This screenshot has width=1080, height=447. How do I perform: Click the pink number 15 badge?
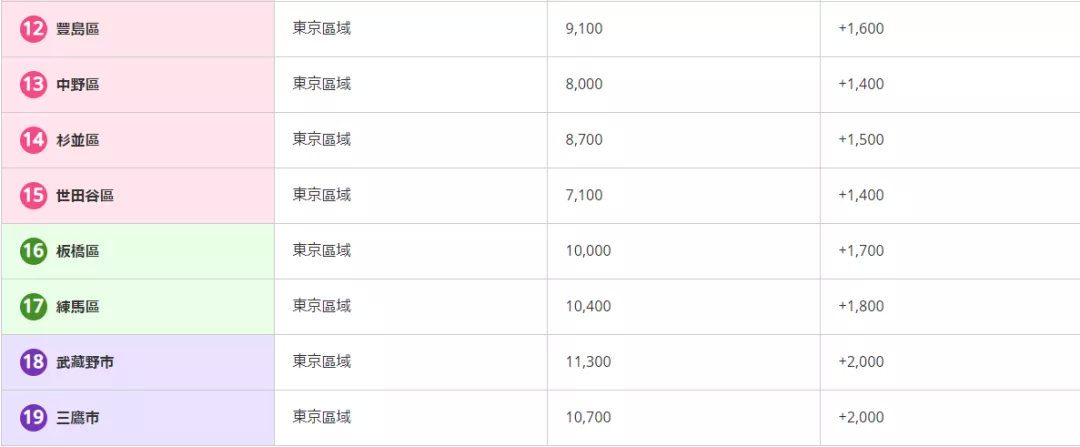33,196
